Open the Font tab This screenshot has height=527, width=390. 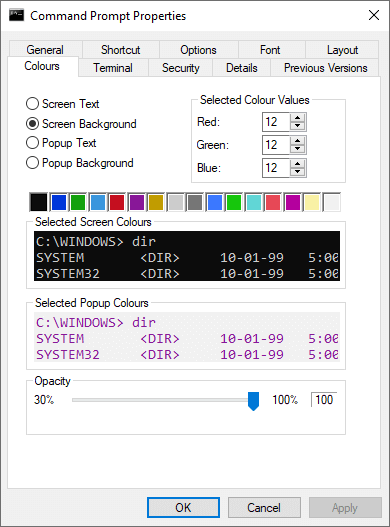270,50
